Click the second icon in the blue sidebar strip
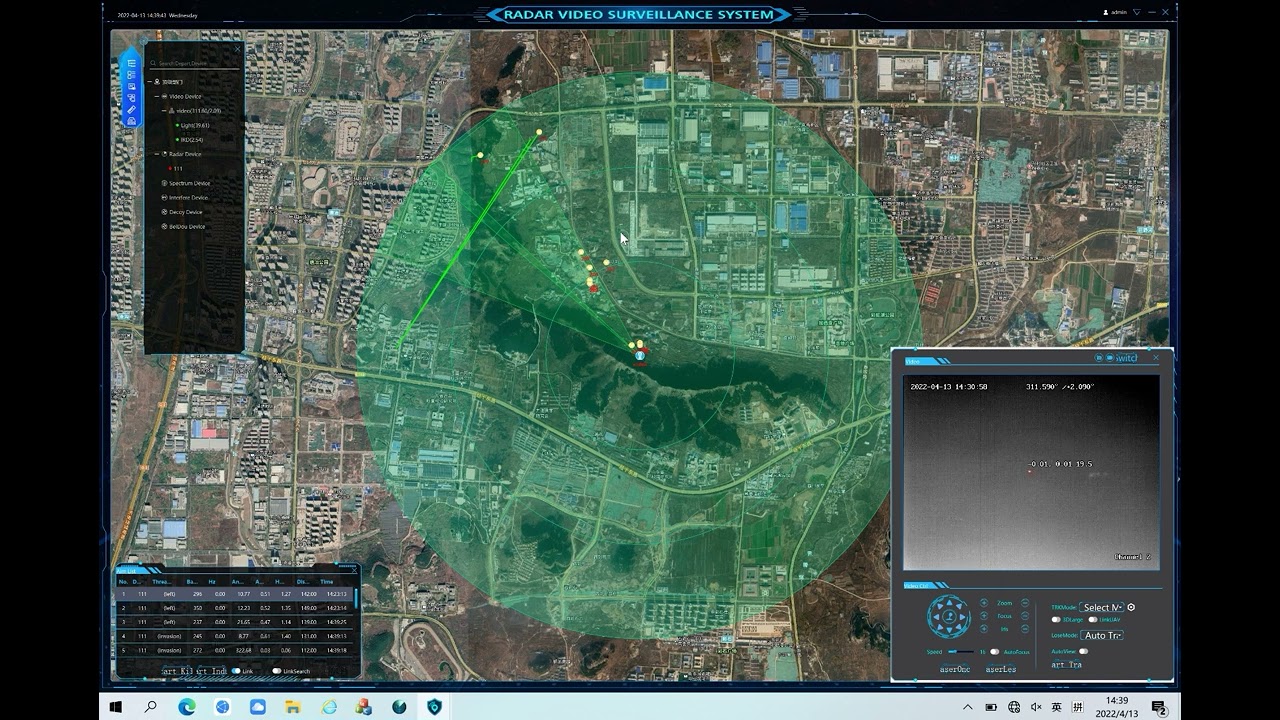 click(x=131, y=75)
